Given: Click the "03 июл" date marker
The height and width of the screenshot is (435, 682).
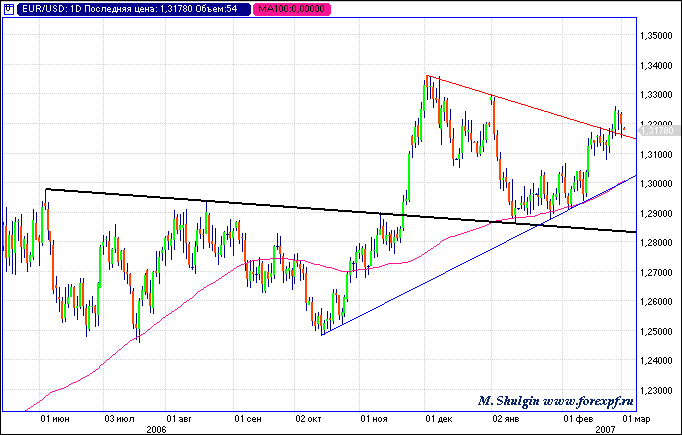Looking at the screenshot, I should [118, 418].
